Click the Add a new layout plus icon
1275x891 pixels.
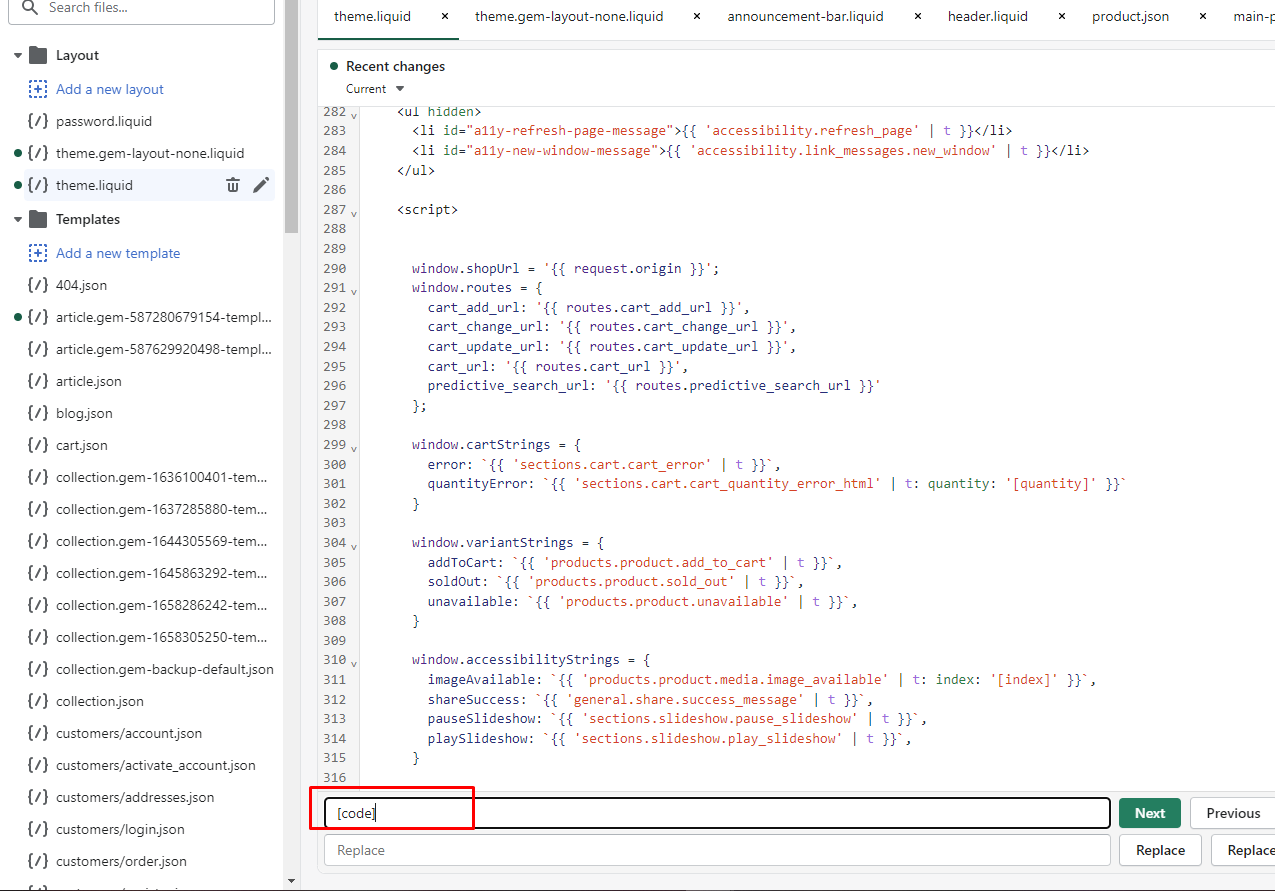[x=38, y=89]
